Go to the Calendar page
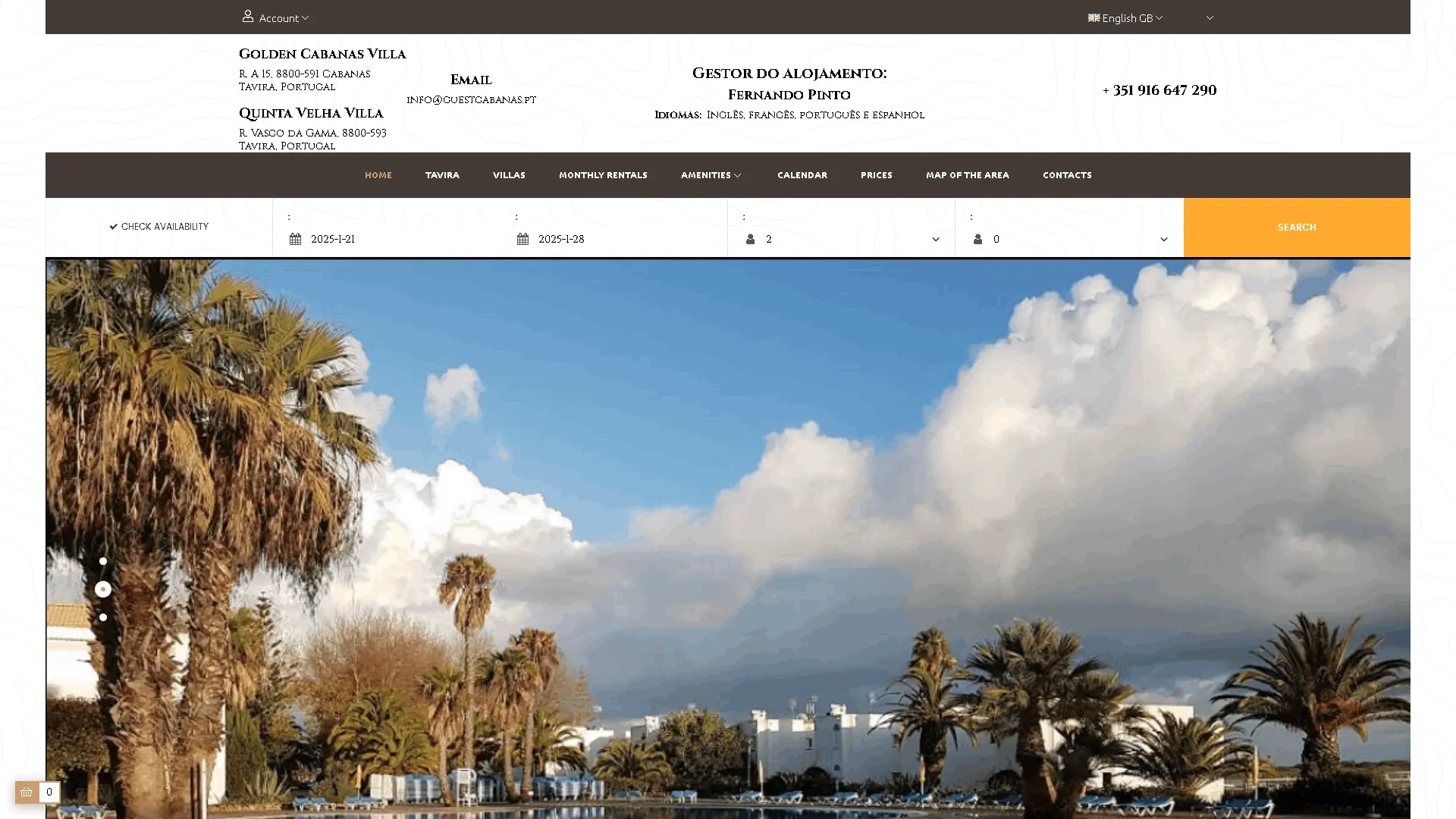The image size is (1456, 819). click(x=802, y=175)
